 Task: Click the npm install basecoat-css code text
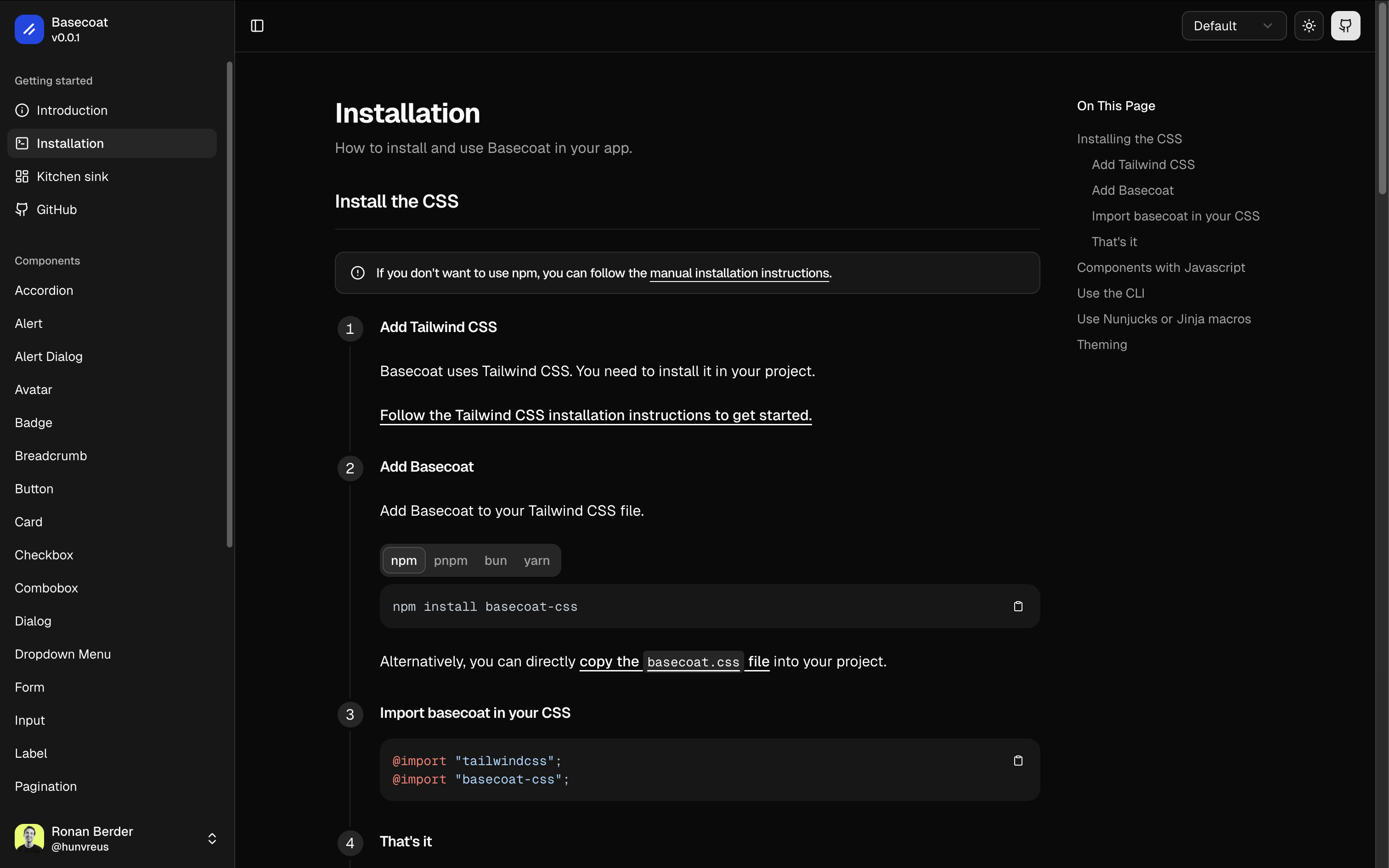[x=485, y=607]
